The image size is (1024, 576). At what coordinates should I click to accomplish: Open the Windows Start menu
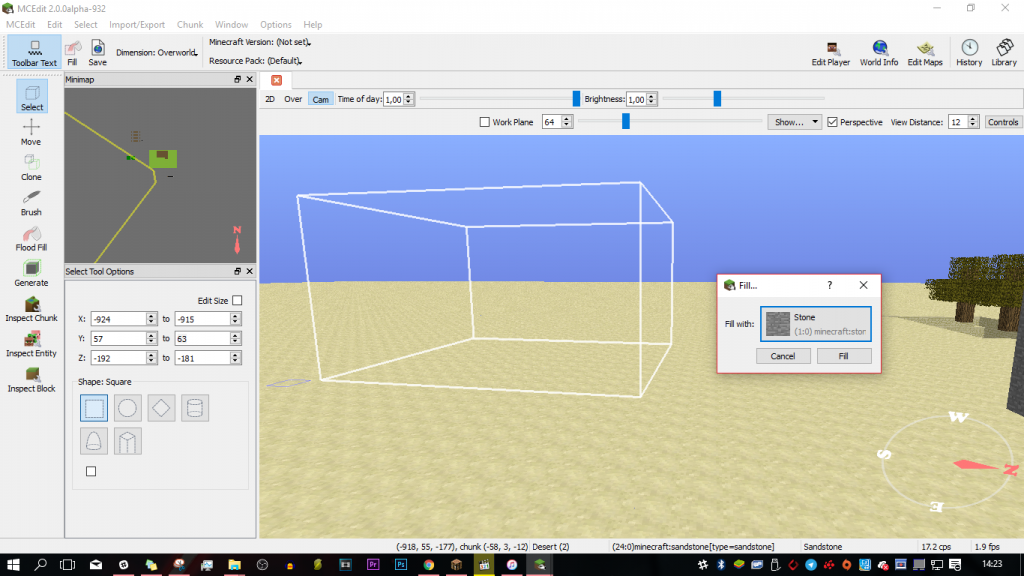[x=13, y=565]
